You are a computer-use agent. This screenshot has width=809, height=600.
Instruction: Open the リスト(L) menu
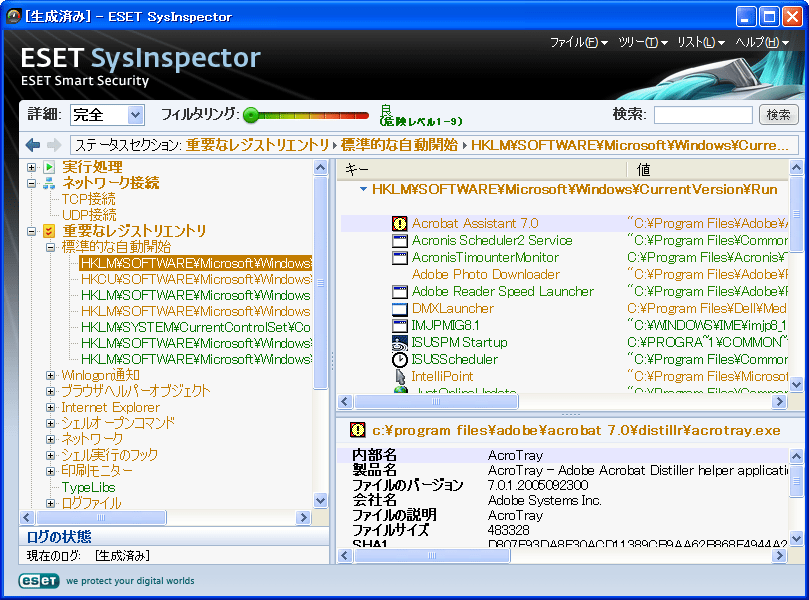(x=701, y=42)
